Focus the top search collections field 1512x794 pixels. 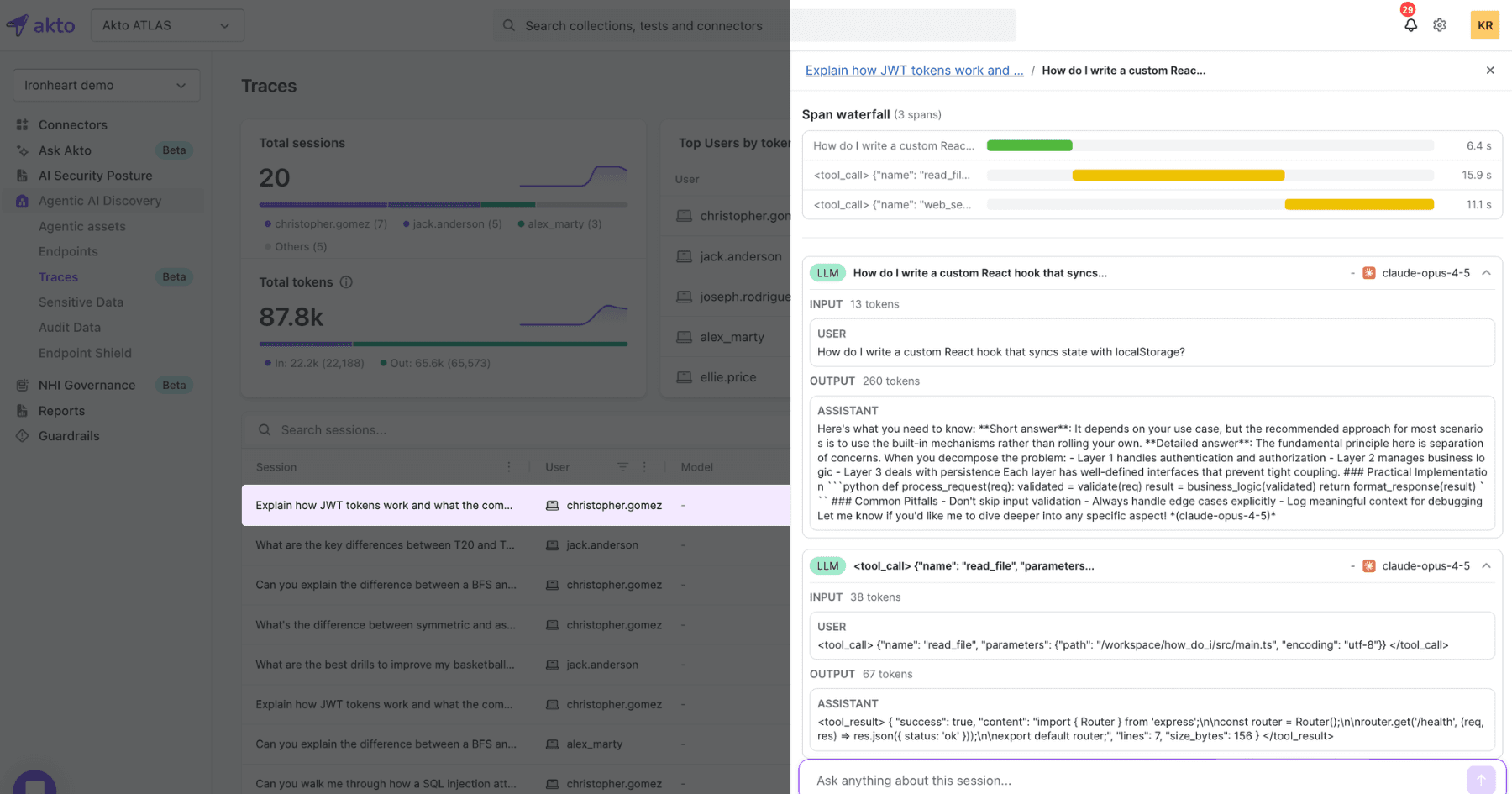[x=754, y=25]
